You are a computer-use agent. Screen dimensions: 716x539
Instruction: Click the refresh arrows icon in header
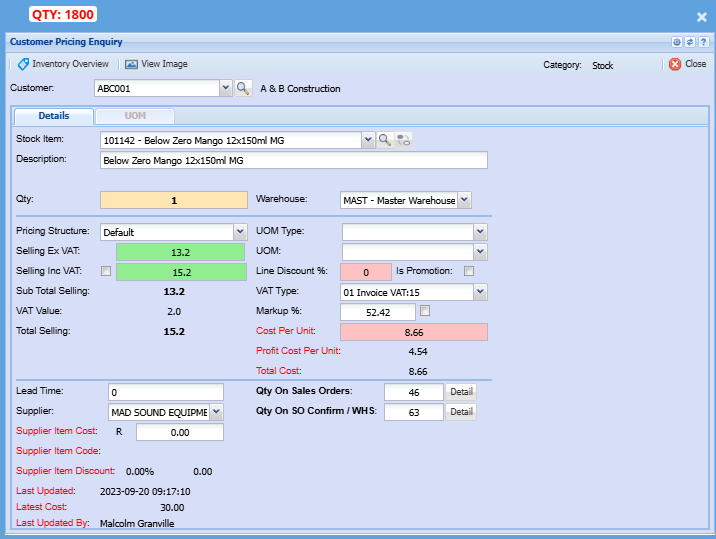pos(690,42)
